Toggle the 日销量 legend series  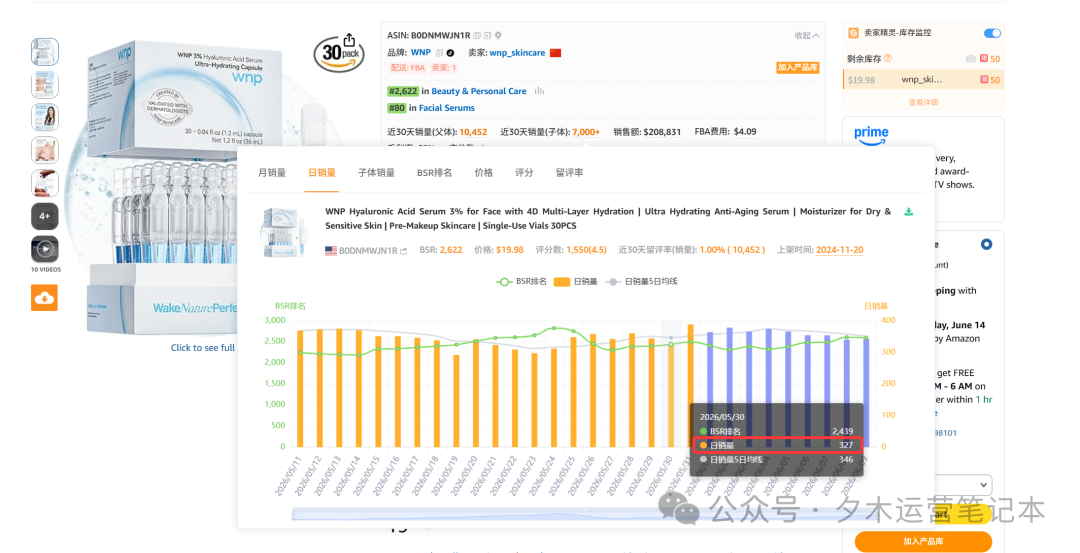point(575,282)
